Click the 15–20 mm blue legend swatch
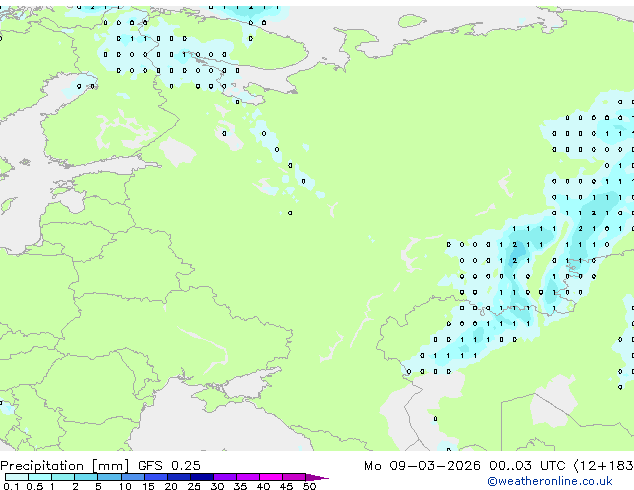Viewport: 634px width, 490px height. click(x=156, y=477)
